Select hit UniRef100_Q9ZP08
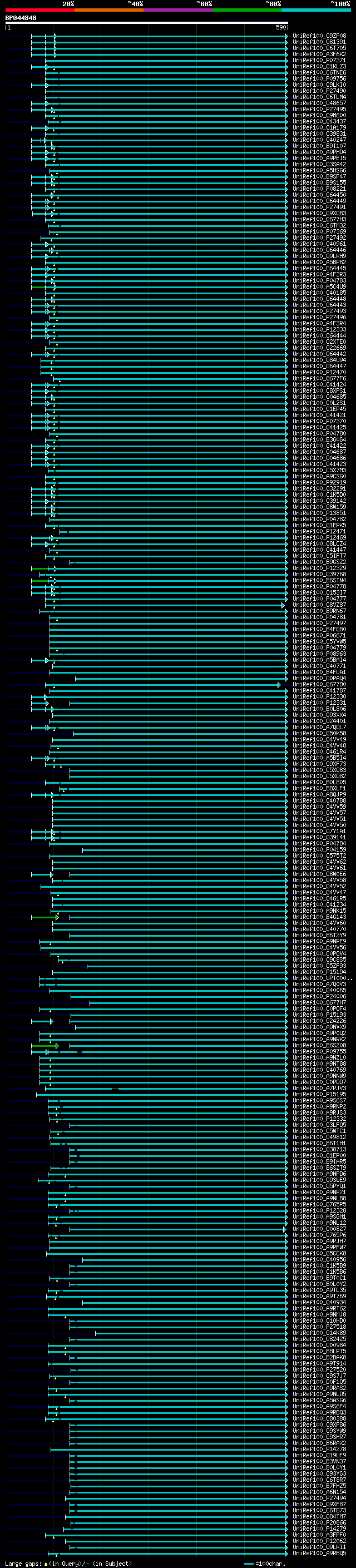The width and height of the screenshot is (356, 1568). pos(319,36)
